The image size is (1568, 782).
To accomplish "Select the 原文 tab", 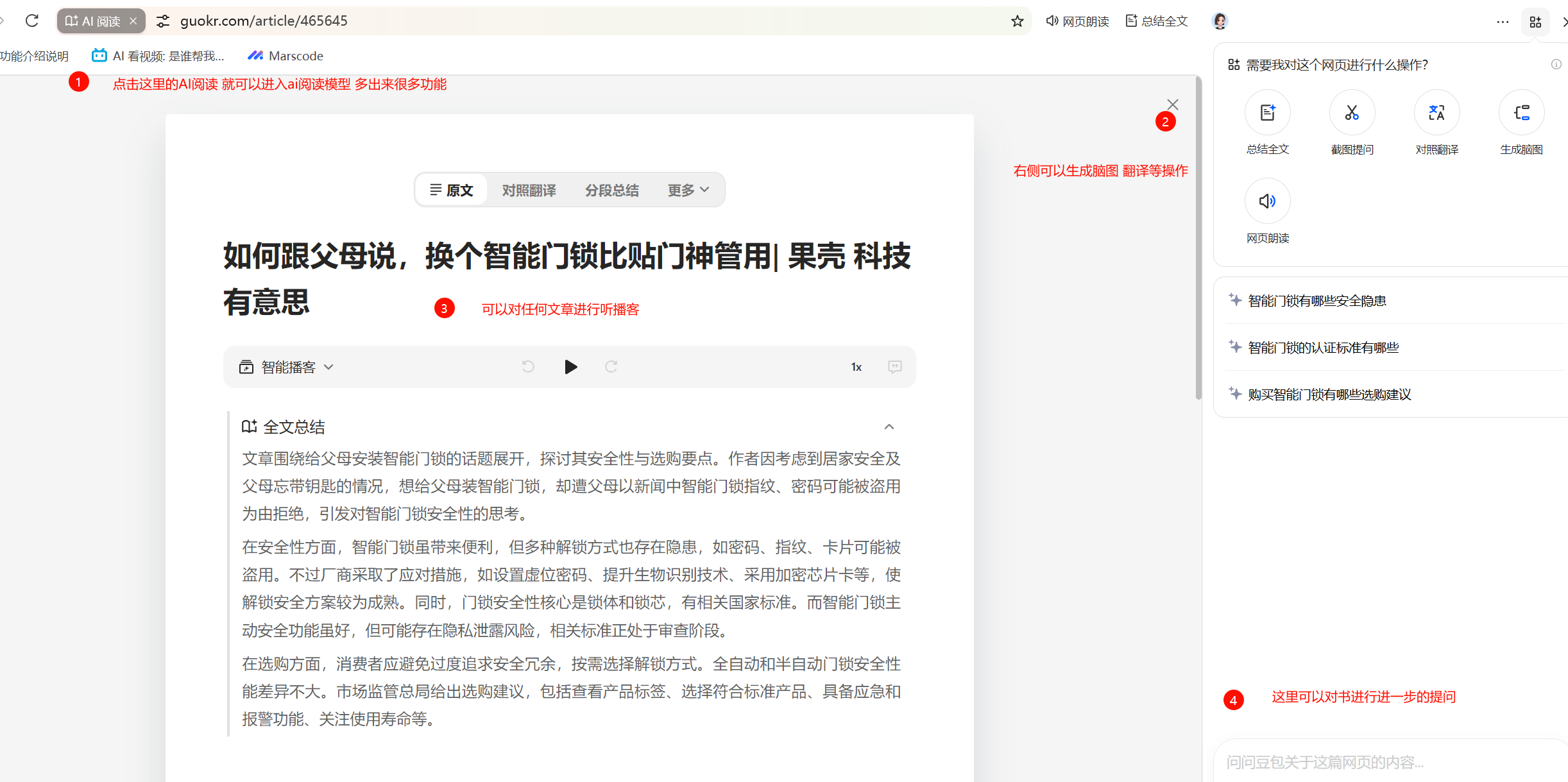I will [451, 189].
